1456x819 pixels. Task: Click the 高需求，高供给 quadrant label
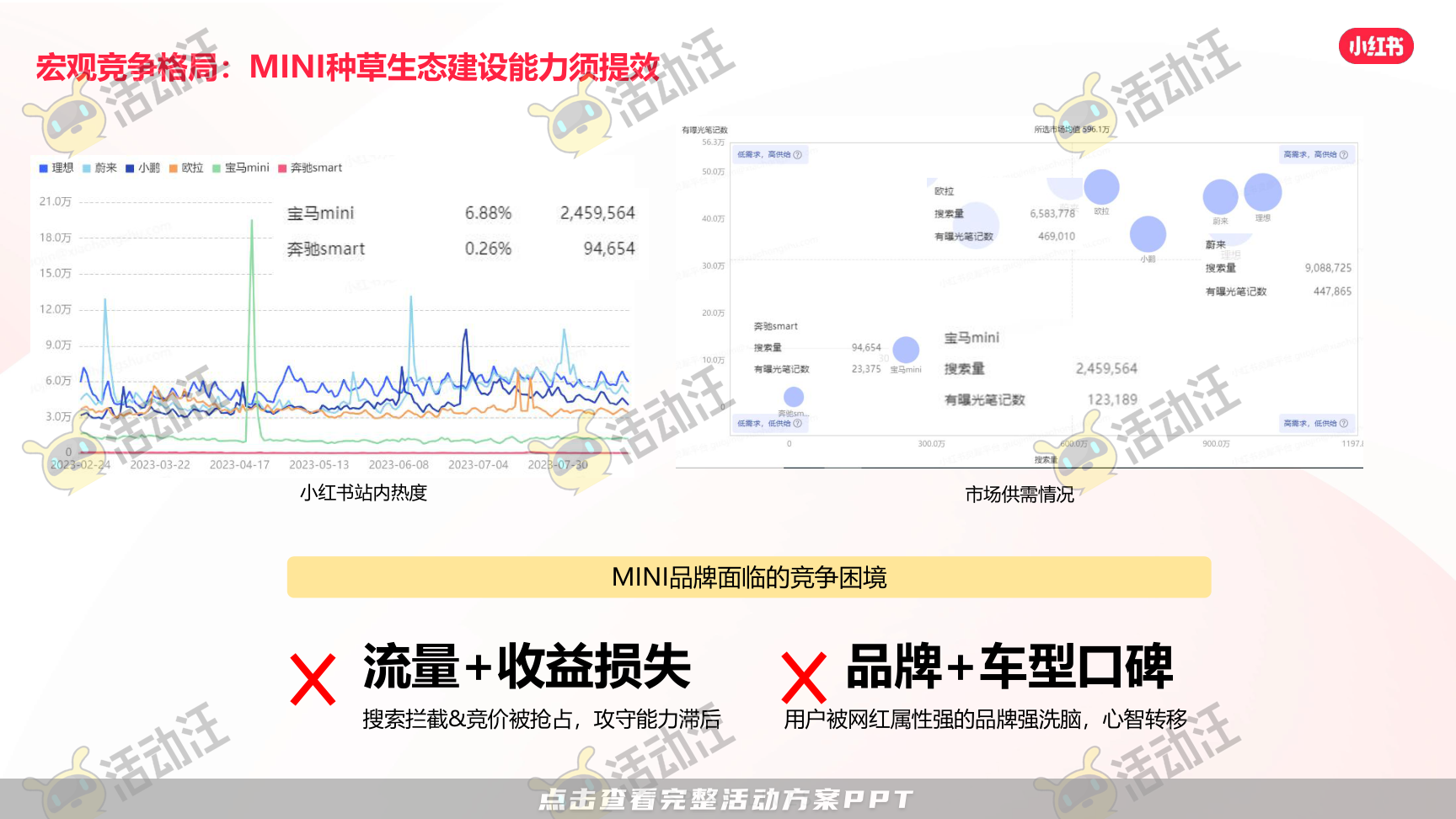coord(1310,155)
